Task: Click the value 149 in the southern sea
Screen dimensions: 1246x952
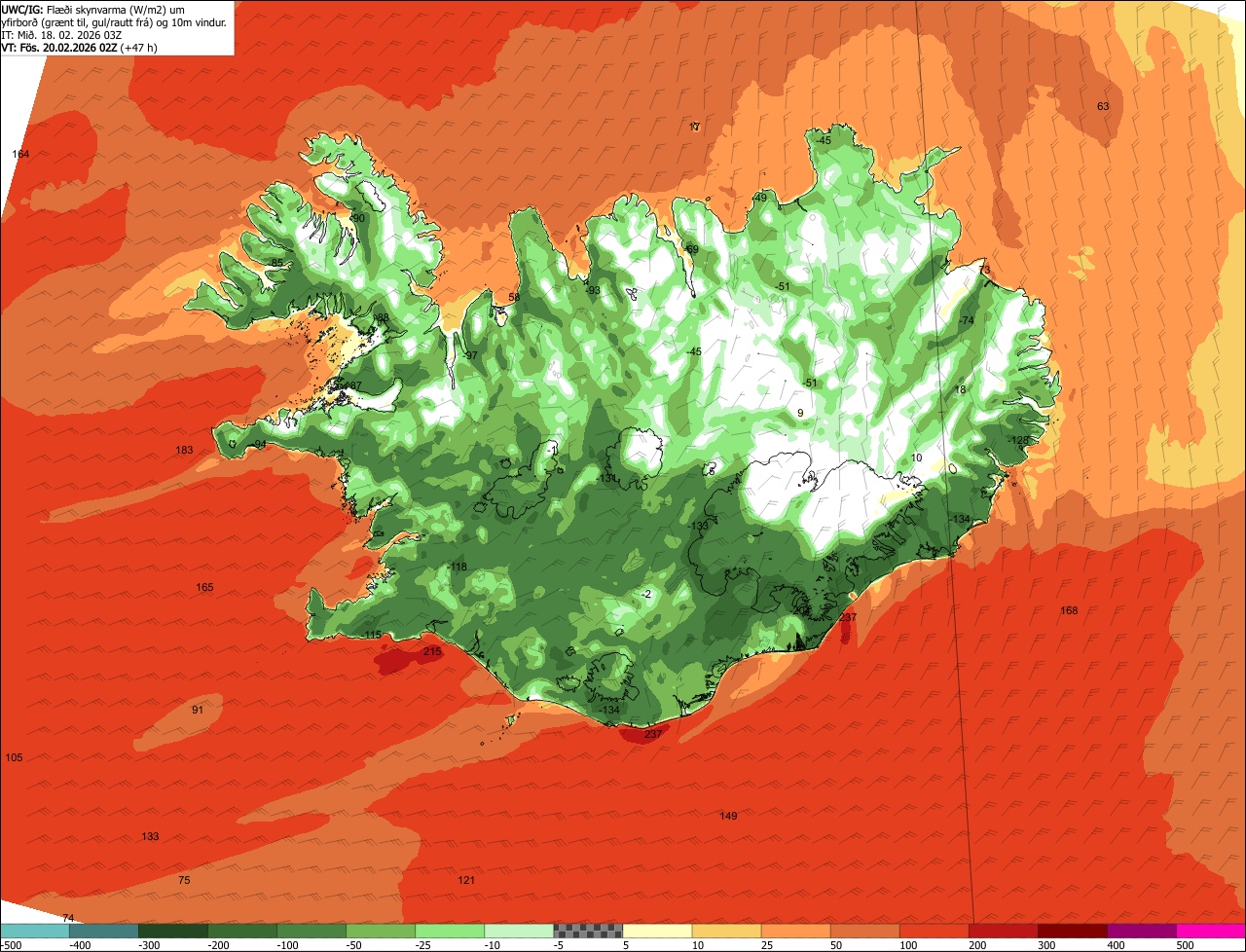Action: (x=728, y=816)
